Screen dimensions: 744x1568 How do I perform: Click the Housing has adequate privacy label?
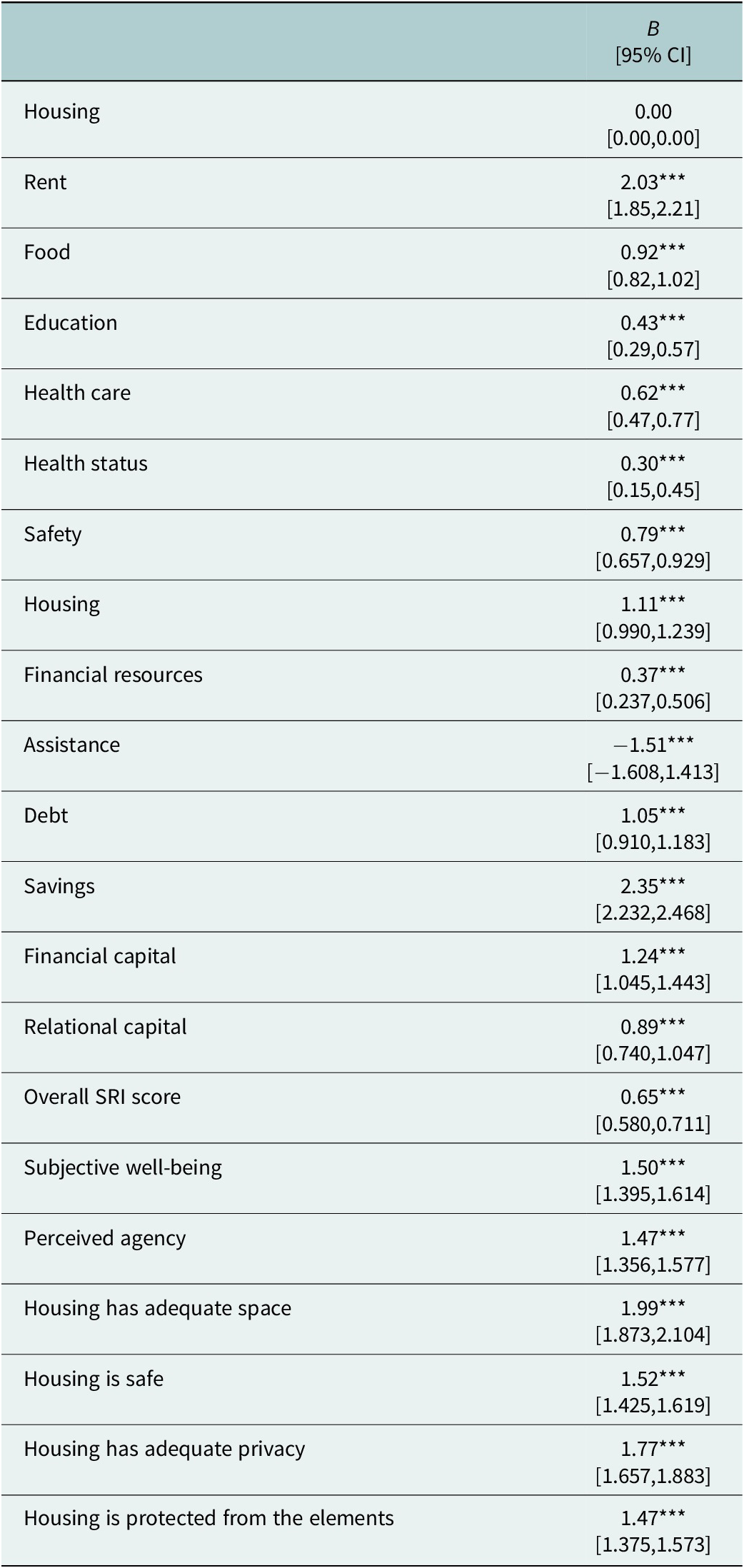tap(164, 1449)
